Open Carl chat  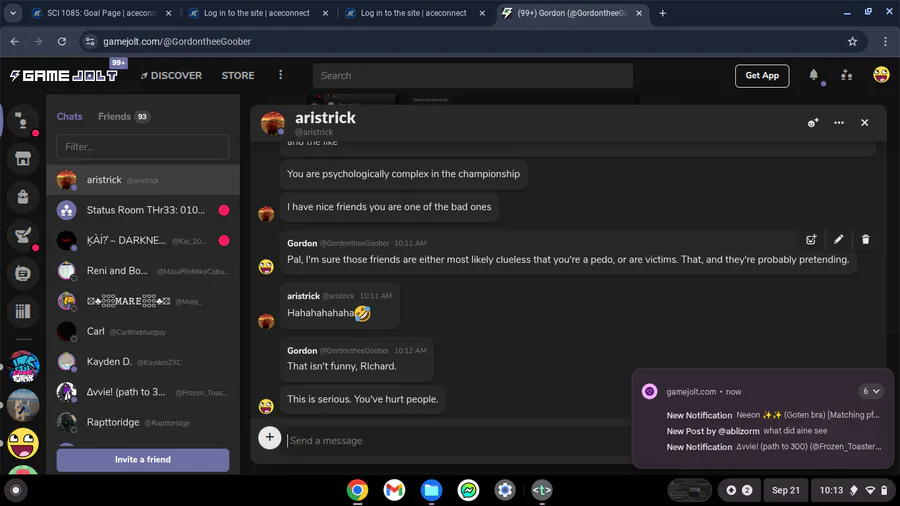coord(142,332)
